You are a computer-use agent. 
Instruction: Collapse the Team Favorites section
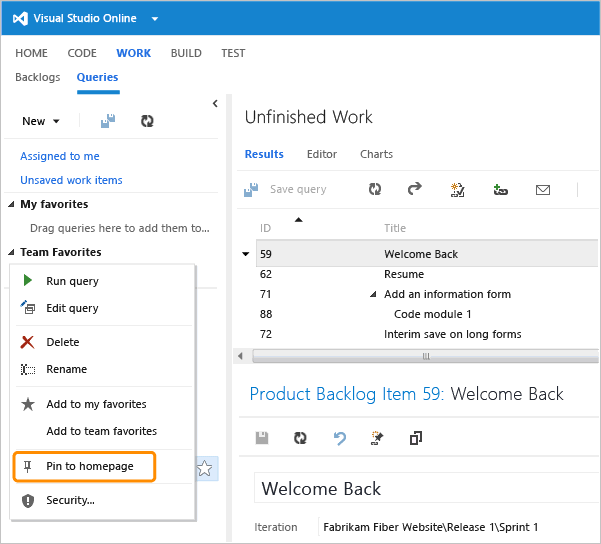click(11, 252)
